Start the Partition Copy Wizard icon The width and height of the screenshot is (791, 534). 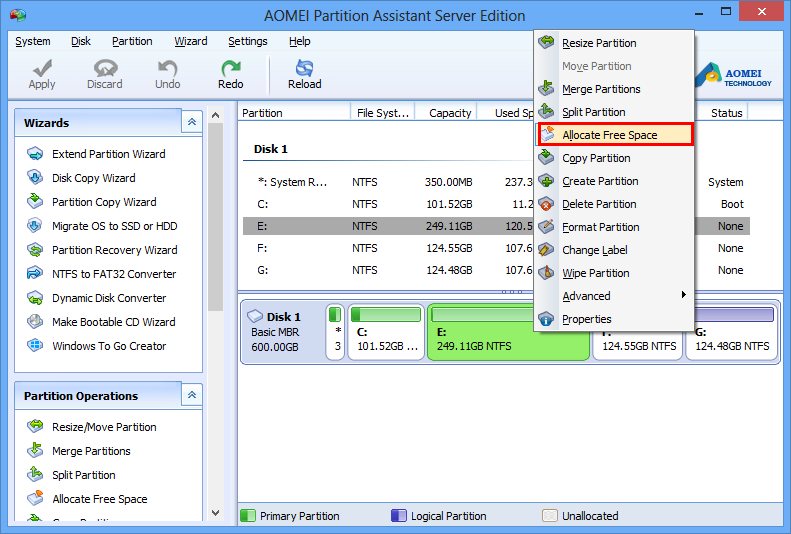[35, 201]
